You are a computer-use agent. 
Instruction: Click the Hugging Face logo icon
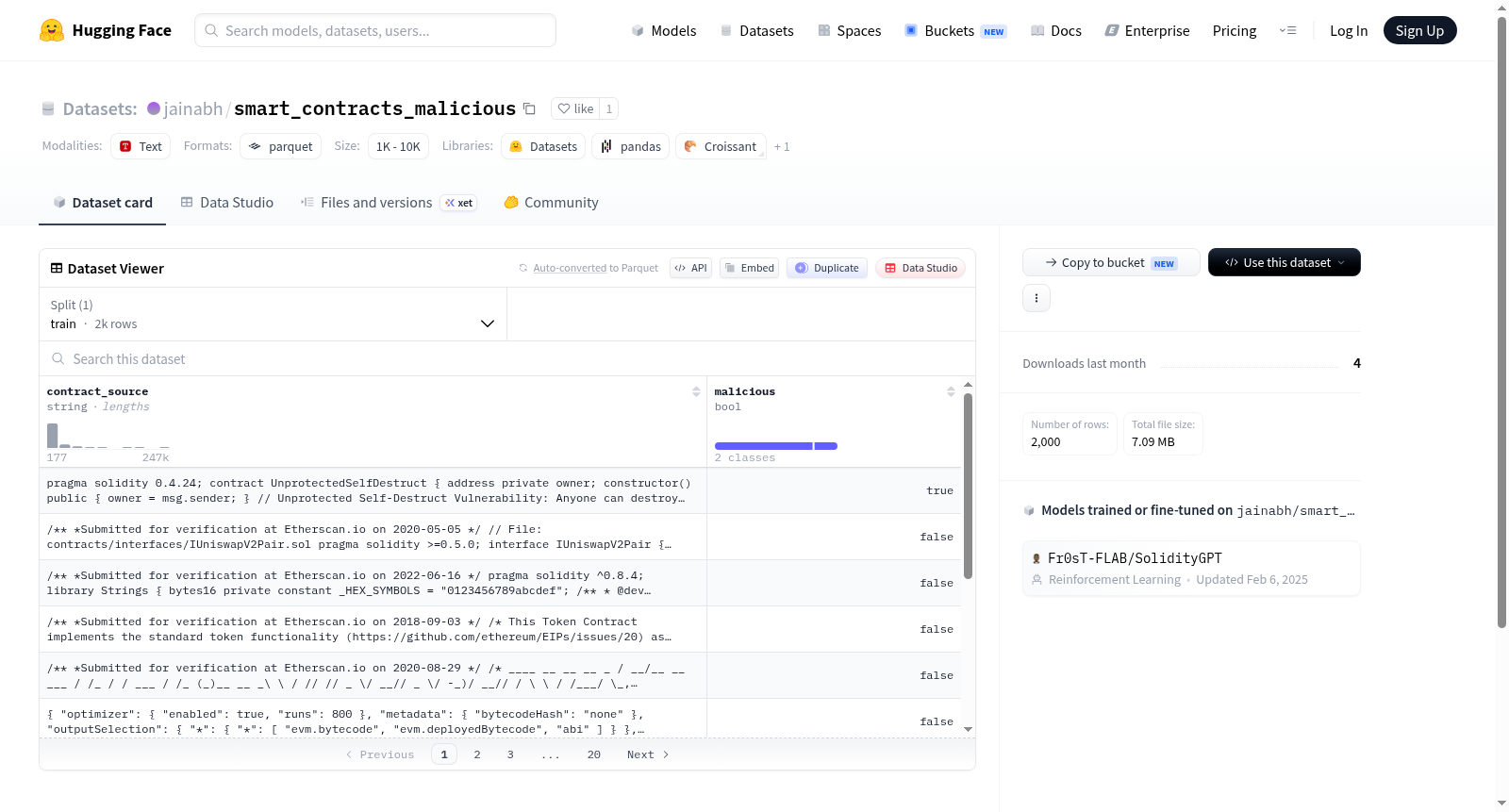click(52, 30)
